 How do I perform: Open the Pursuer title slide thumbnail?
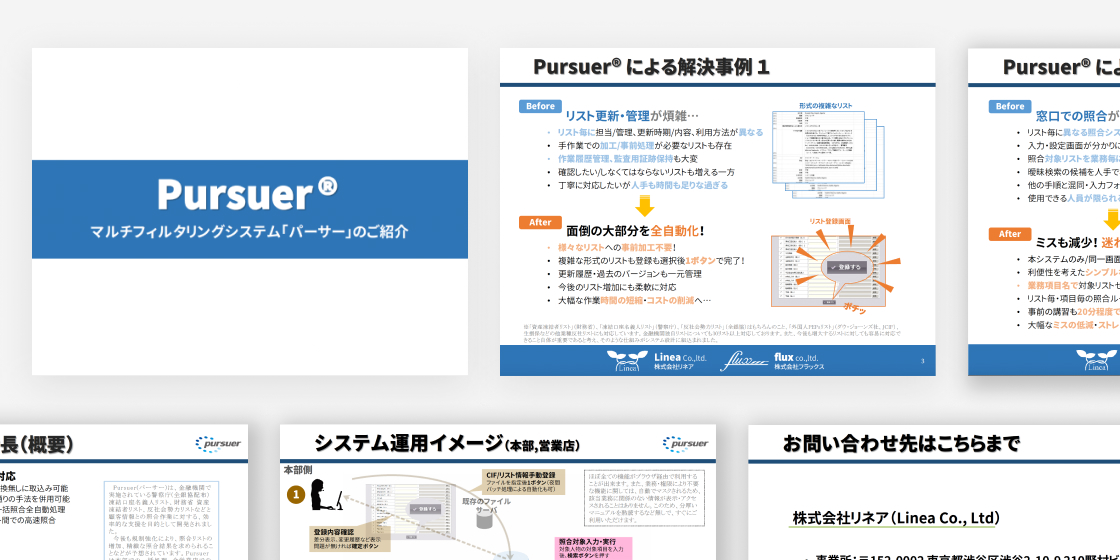click(250, 211)
